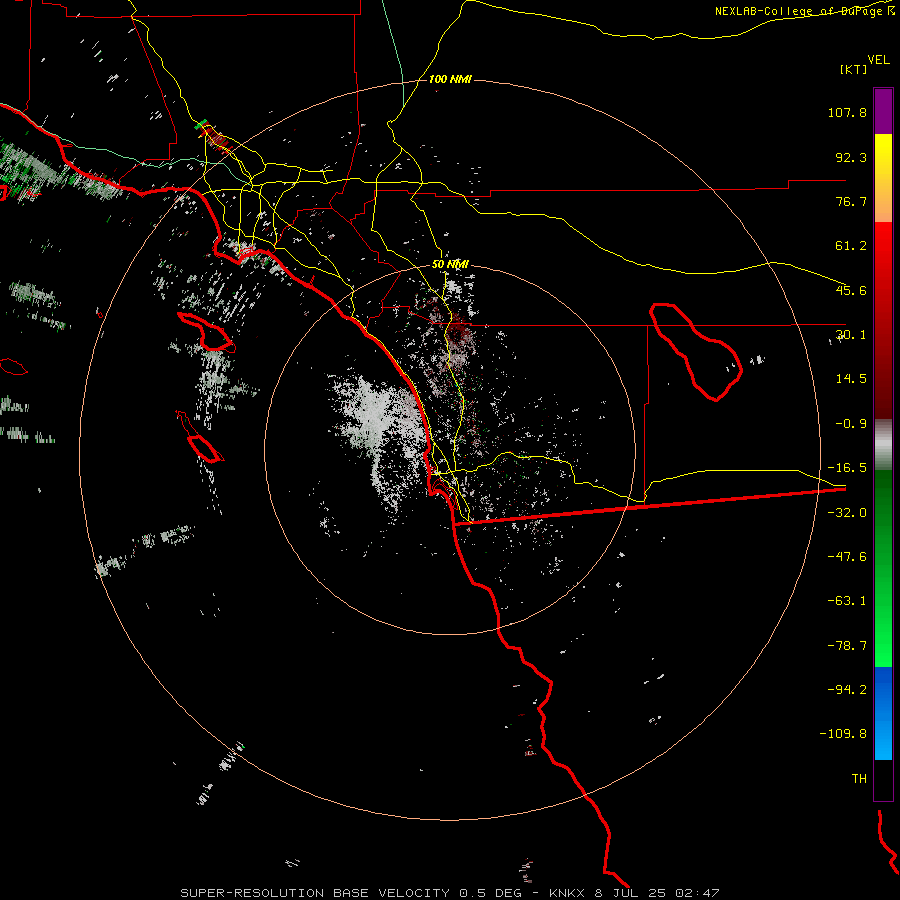Click the TH legend label
The width and height of the screenshot is (900, 900).
pos(859,779)
